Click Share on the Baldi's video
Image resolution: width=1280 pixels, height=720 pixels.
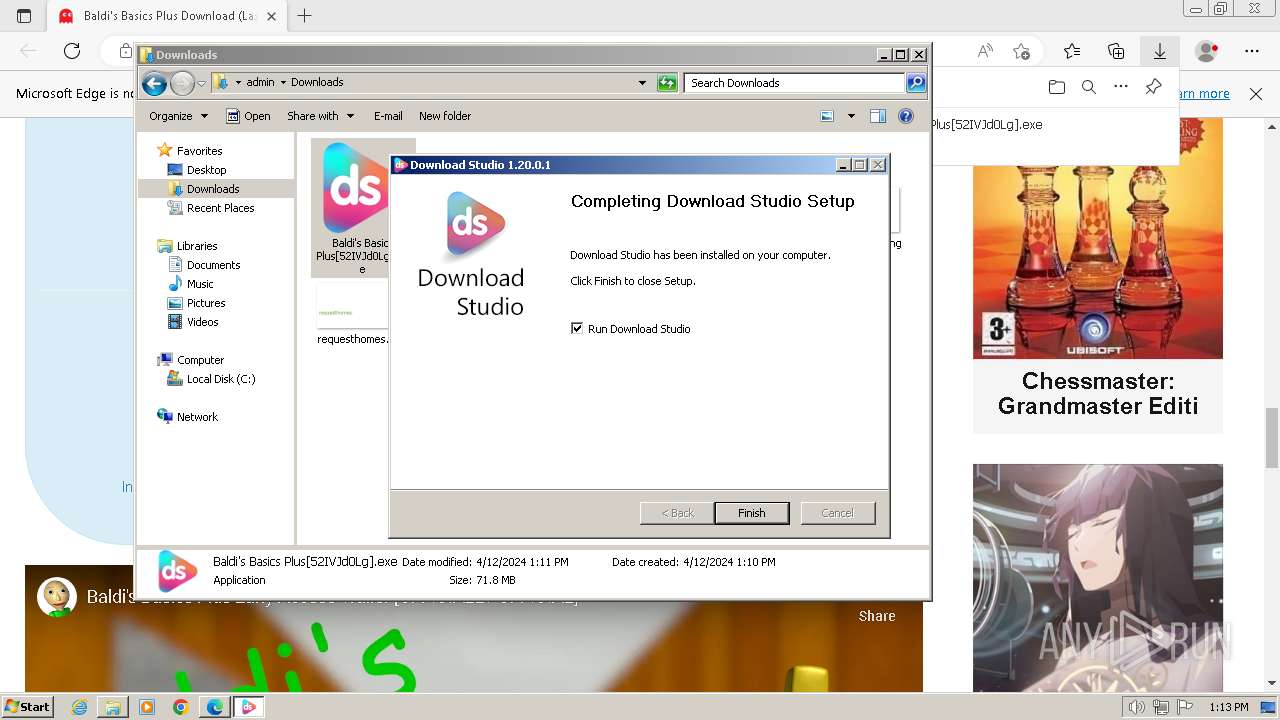(877, 616)
